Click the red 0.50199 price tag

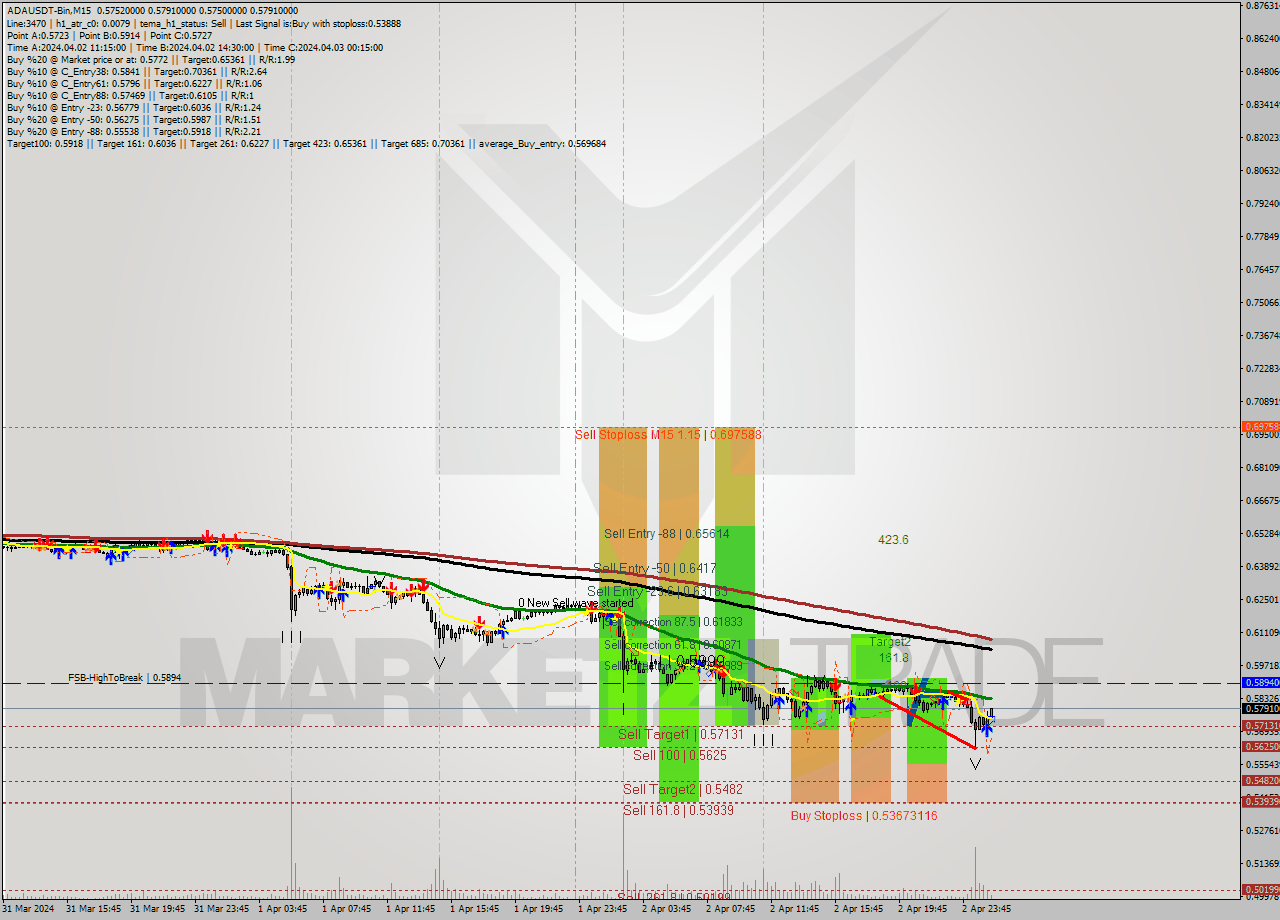1260,889
